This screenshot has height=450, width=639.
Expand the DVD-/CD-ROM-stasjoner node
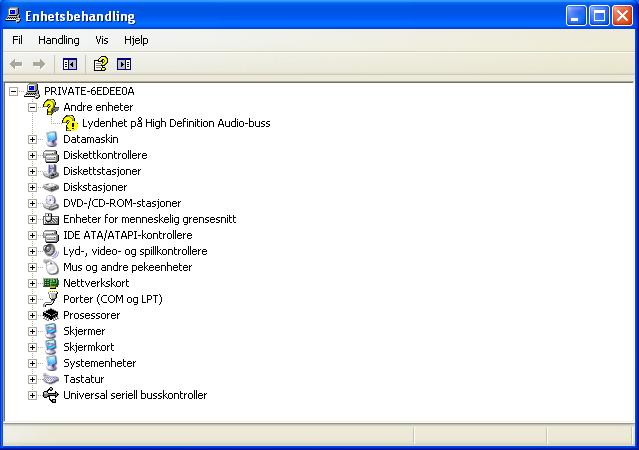click(x=32, y=203)
